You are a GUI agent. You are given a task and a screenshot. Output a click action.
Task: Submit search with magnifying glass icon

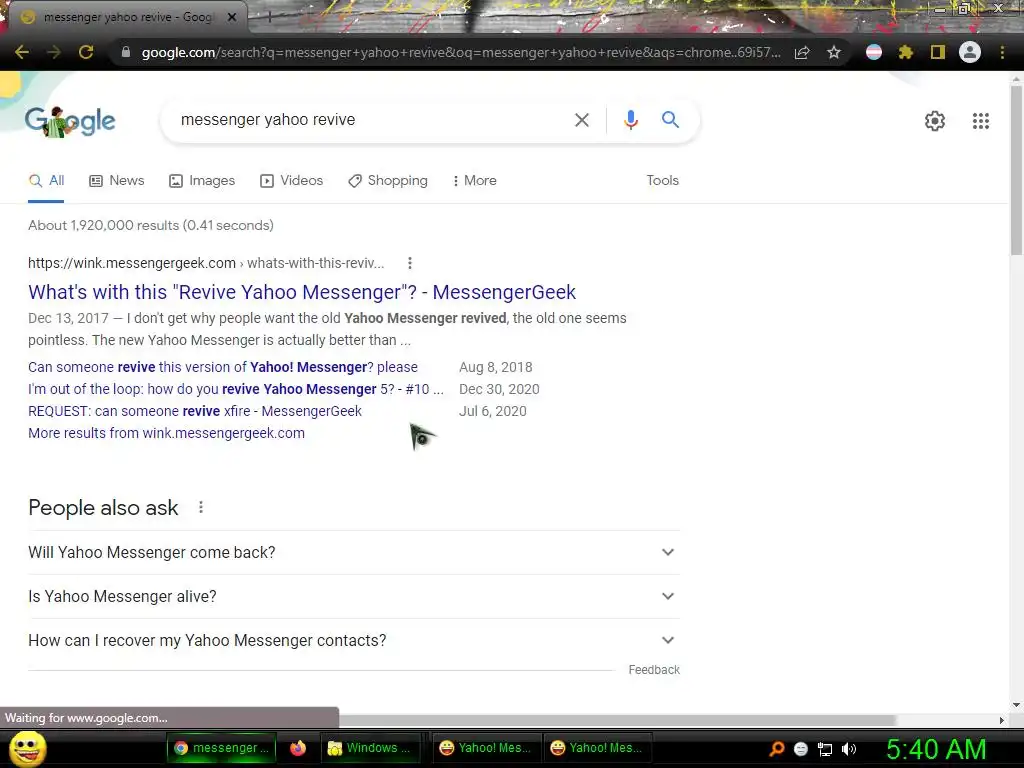670,120
